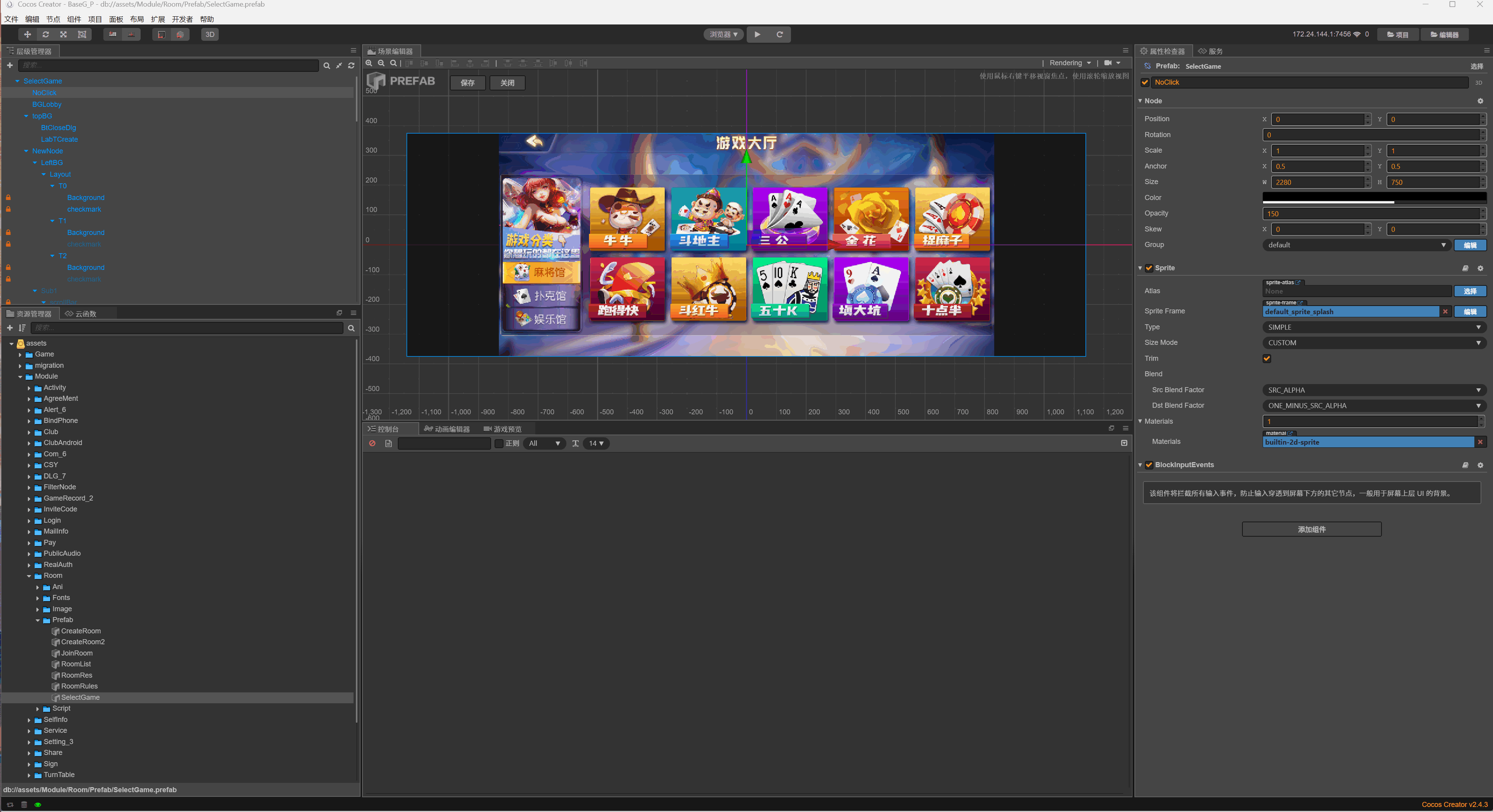Clear the console log
The height and width of the screenshot is (812, 1493).
(x=373, y=443)
